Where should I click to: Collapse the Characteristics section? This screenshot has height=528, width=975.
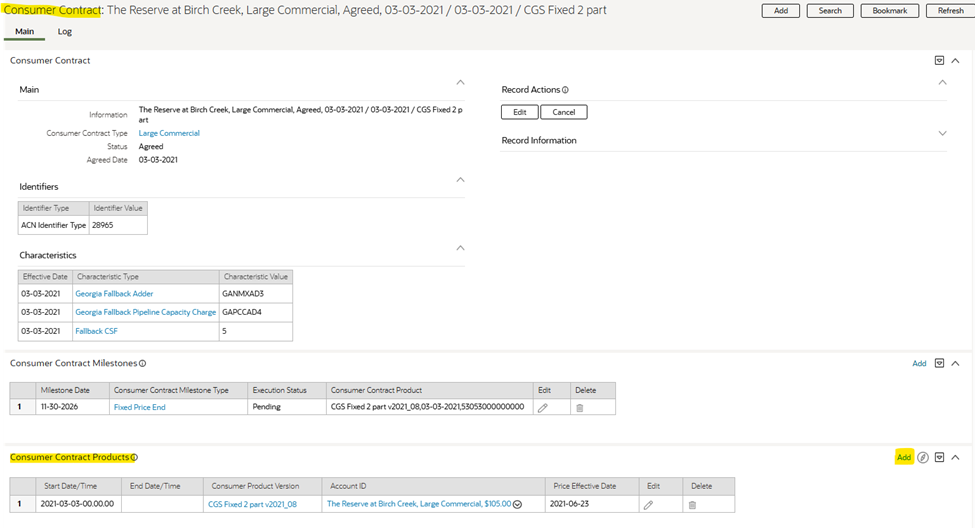[x=459, y=248]
